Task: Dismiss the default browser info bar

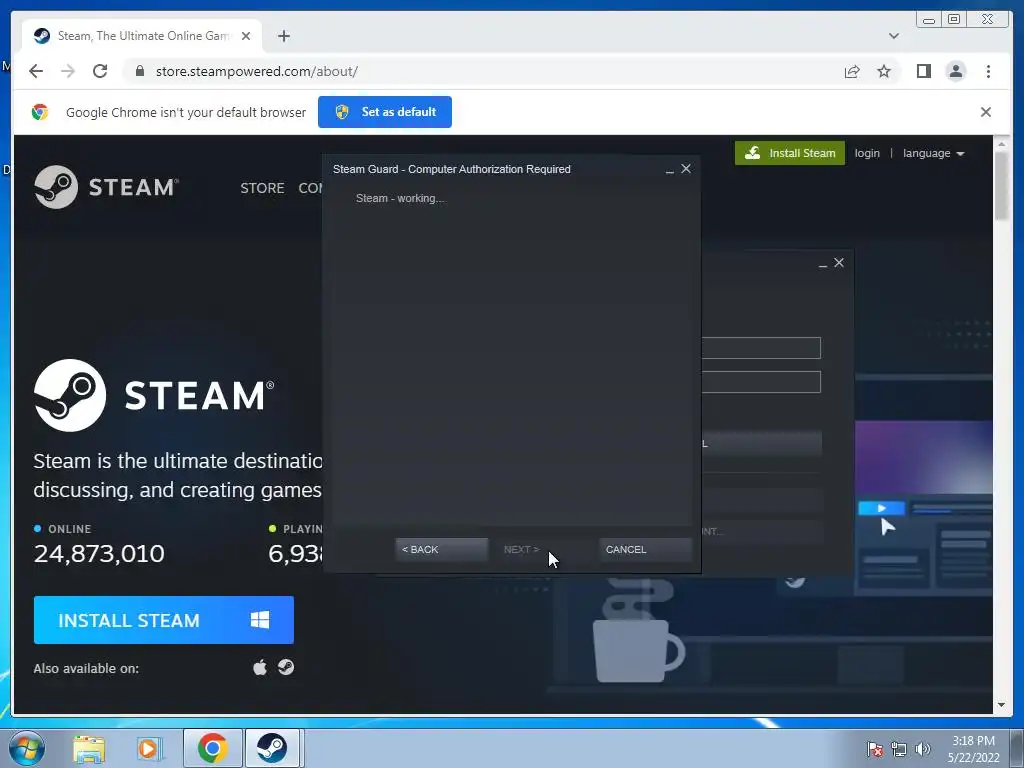Action: 985,112
